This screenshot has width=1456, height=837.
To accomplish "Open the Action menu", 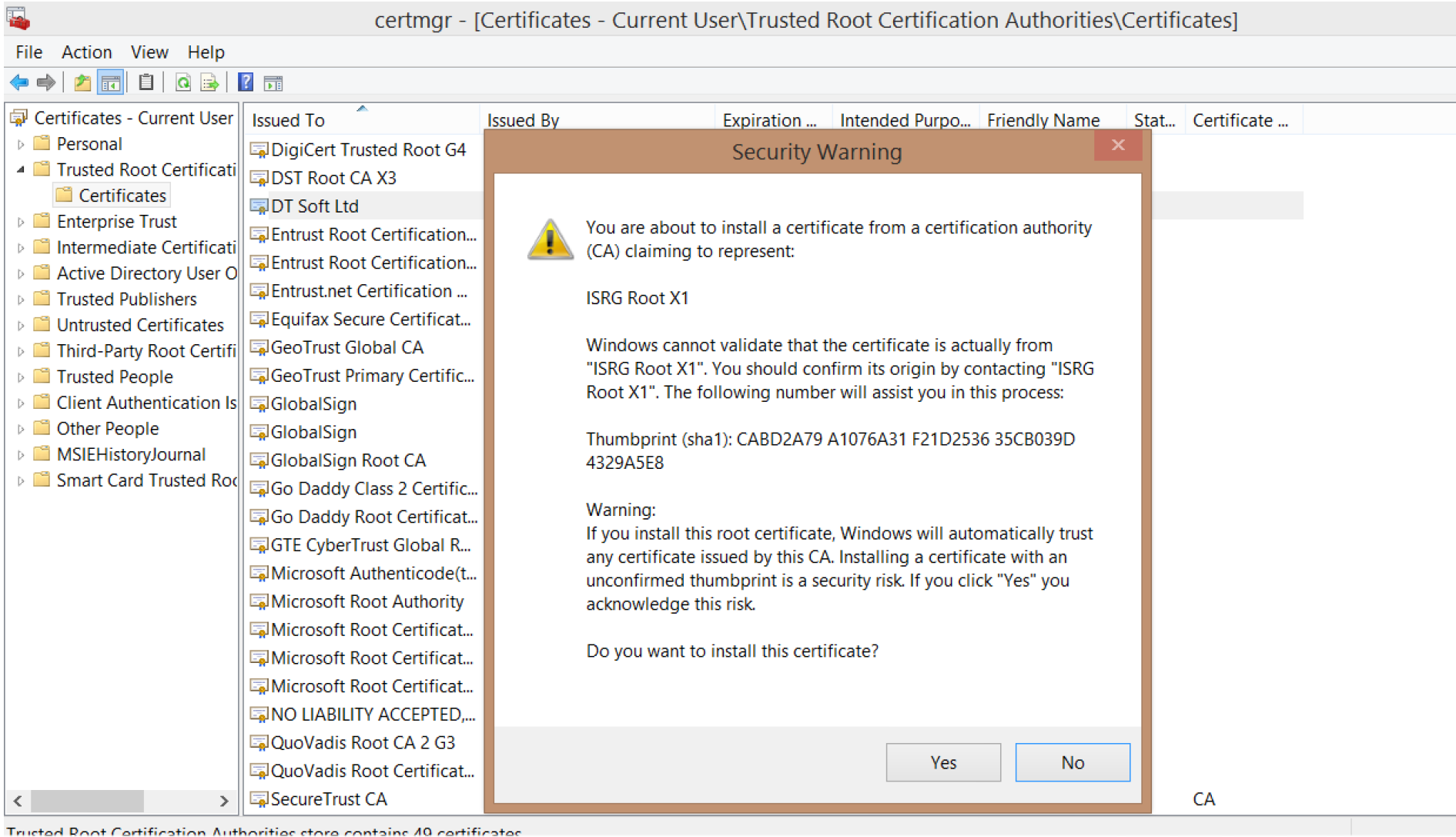I will click(86, 52).
